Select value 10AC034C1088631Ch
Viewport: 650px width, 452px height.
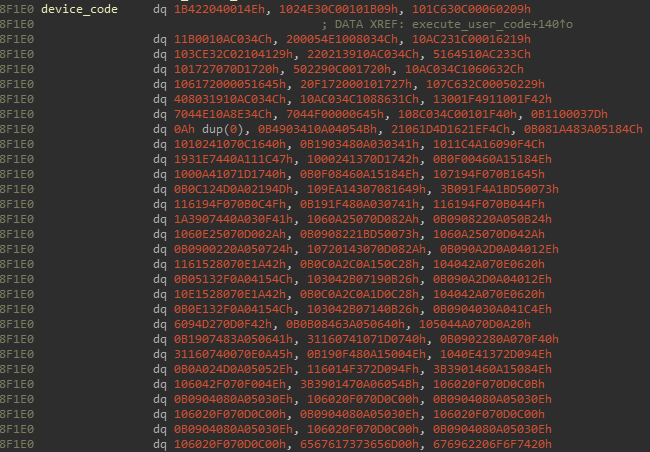point(359,99)
